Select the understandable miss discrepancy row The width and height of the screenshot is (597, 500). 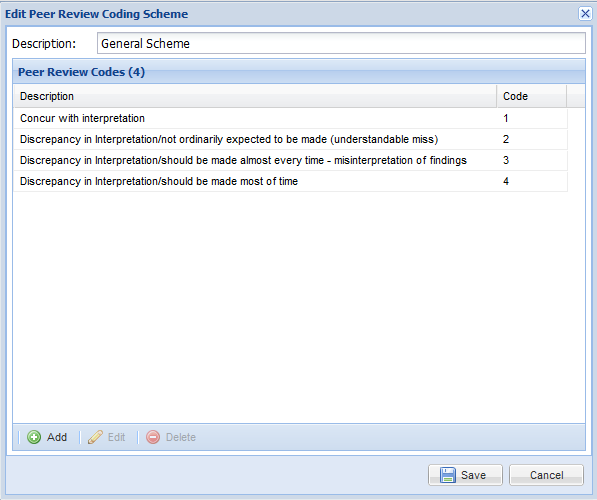[291, 139]
